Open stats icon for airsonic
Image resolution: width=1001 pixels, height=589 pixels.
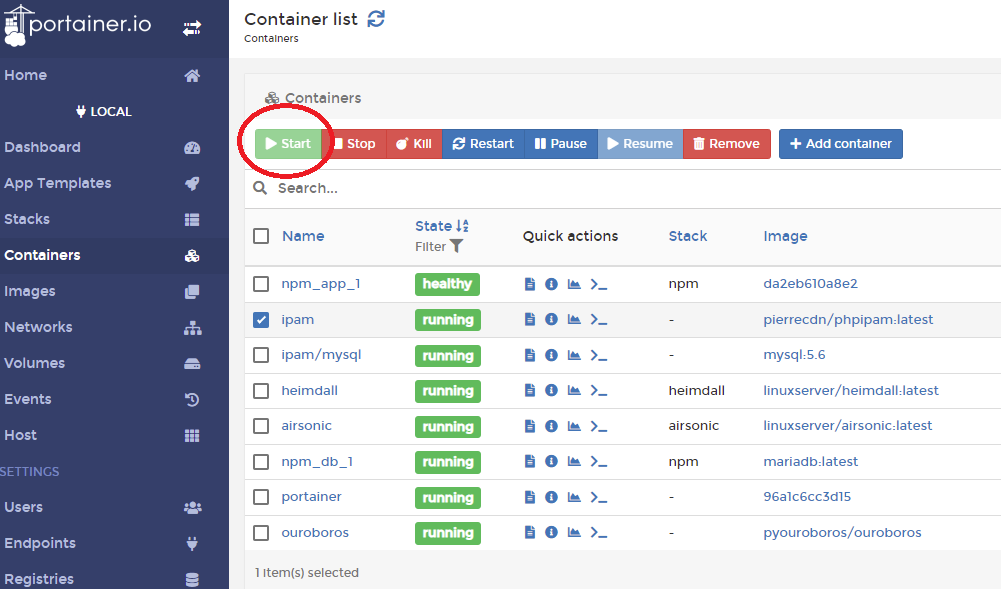pyautogui.click(x=574, y=426)
